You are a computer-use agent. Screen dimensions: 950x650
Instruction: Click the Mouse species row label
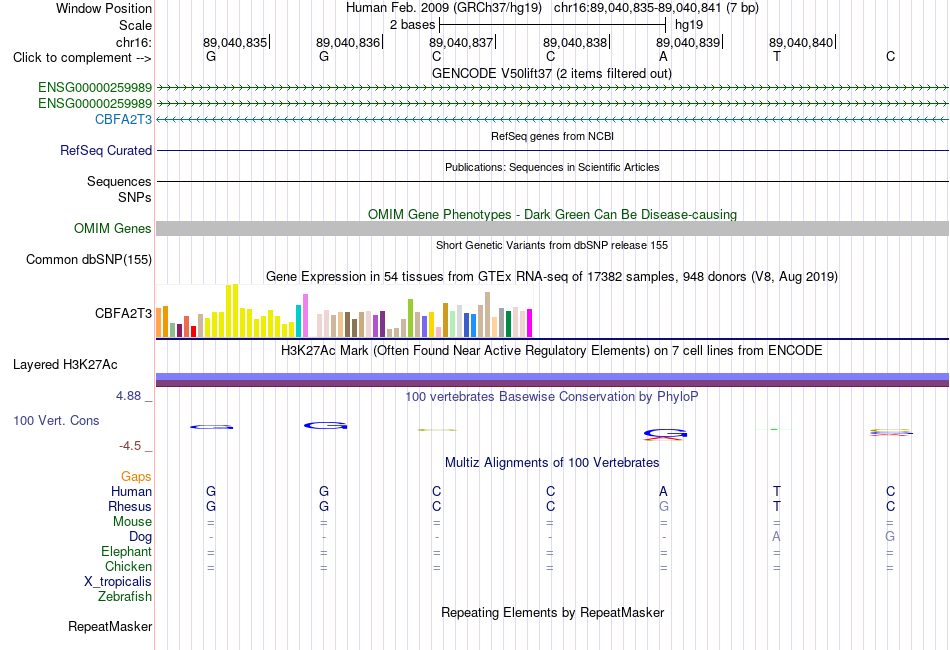tap(132, 522)
